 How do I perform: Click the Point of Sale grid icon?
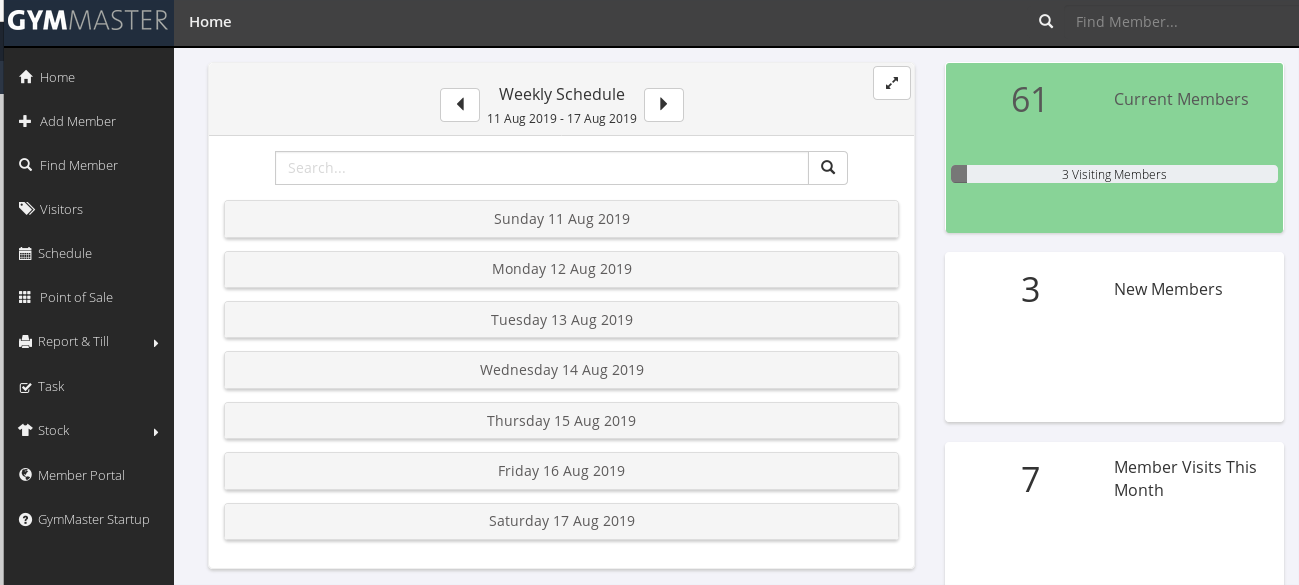(26, 297)
